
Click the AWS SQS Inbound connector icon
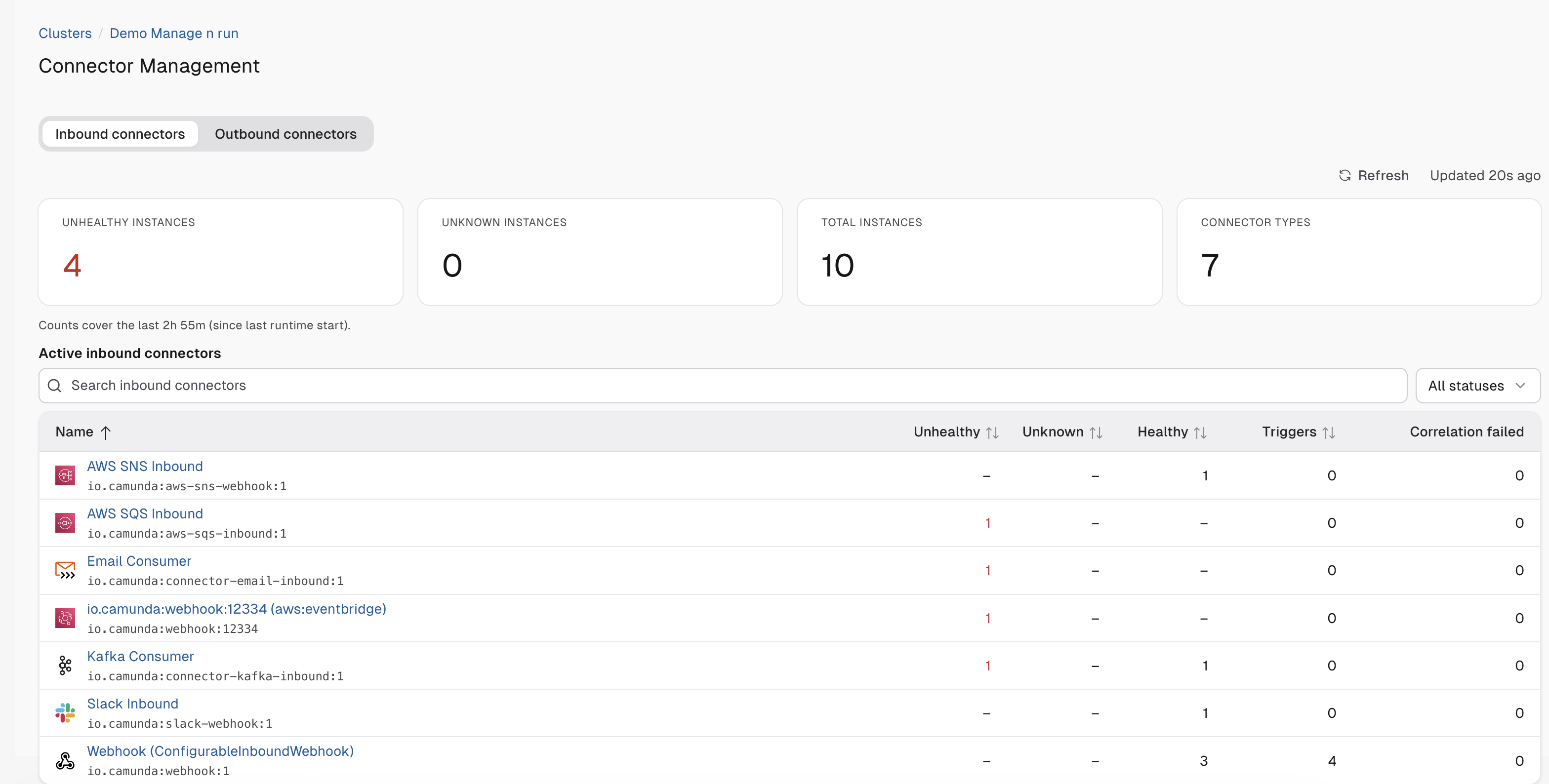click(65, 523)
